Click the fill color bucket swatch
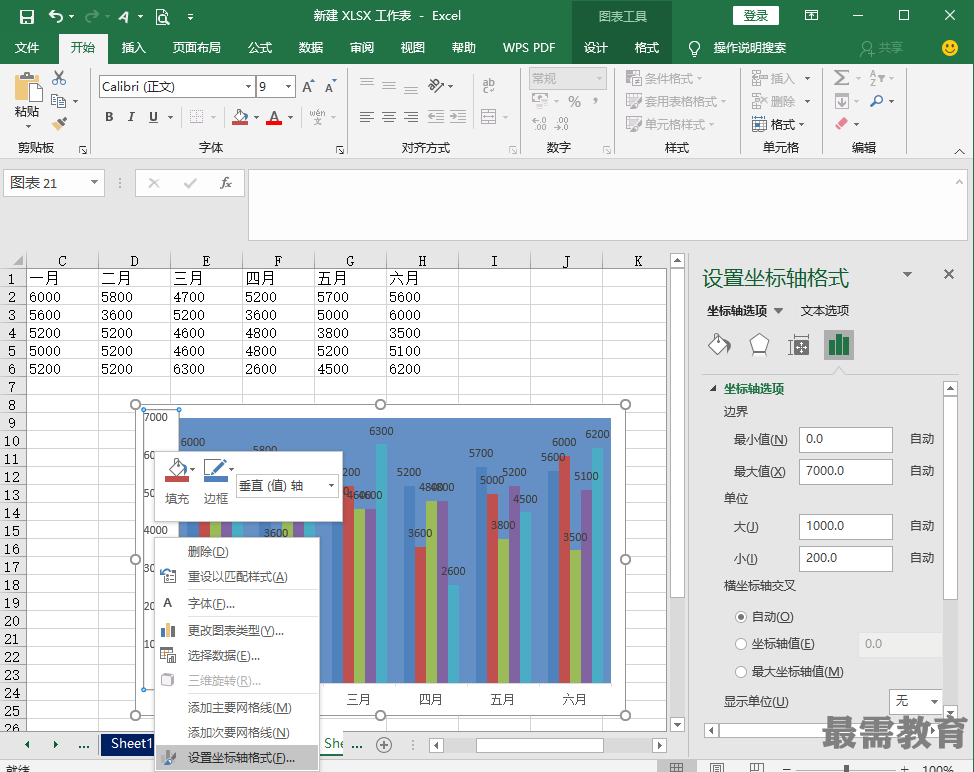The image size is (974, 772). pos(240,117)
